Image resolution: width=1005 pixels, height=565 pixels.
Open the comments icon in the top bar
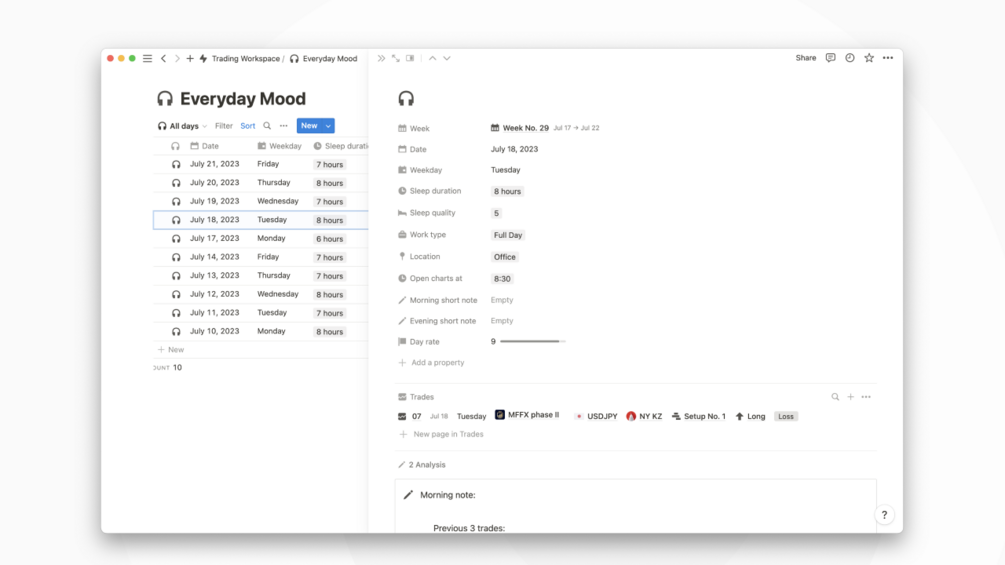[831, 58]
